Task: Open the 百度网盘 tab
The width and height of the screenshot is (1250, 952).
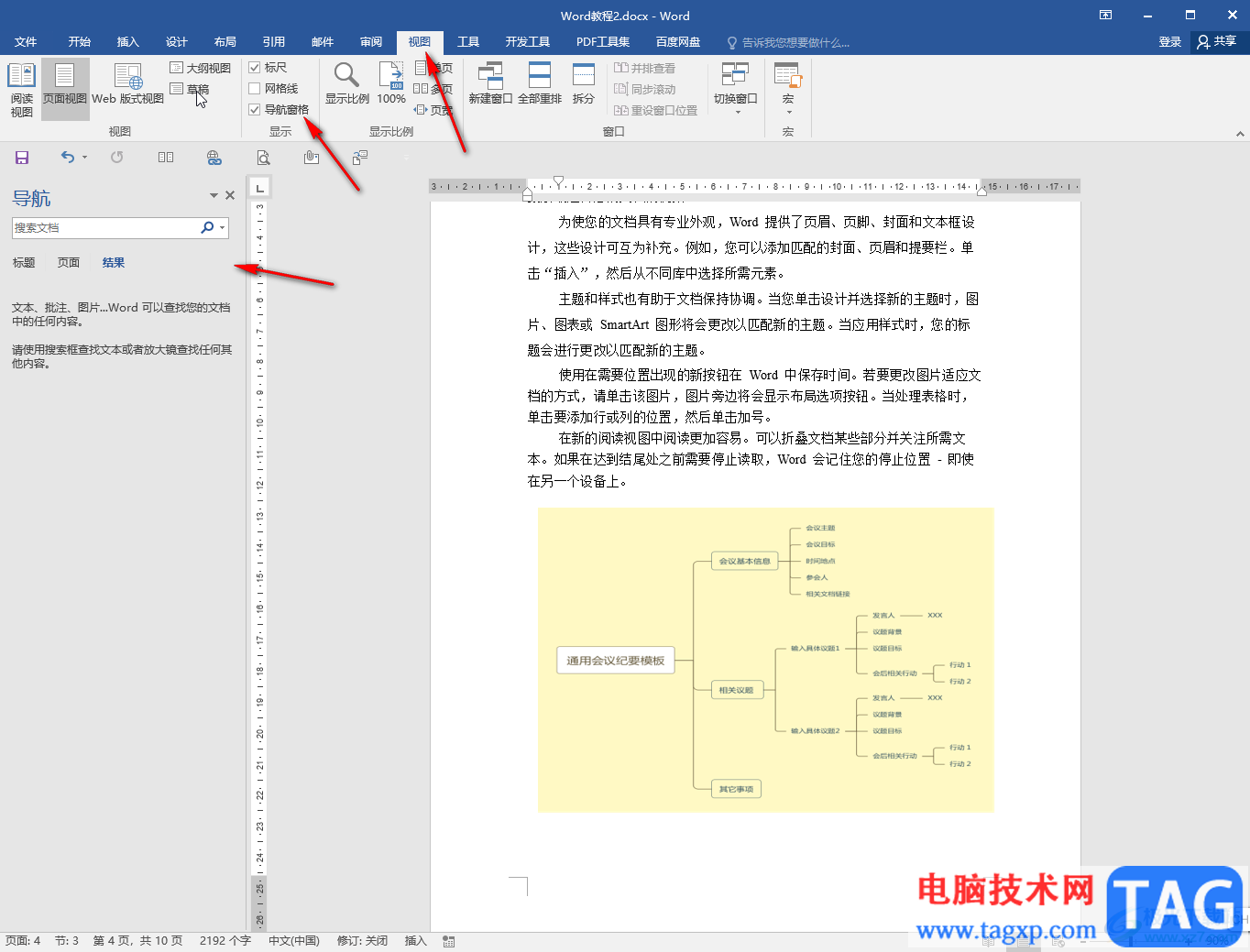Action: point(678,42)
